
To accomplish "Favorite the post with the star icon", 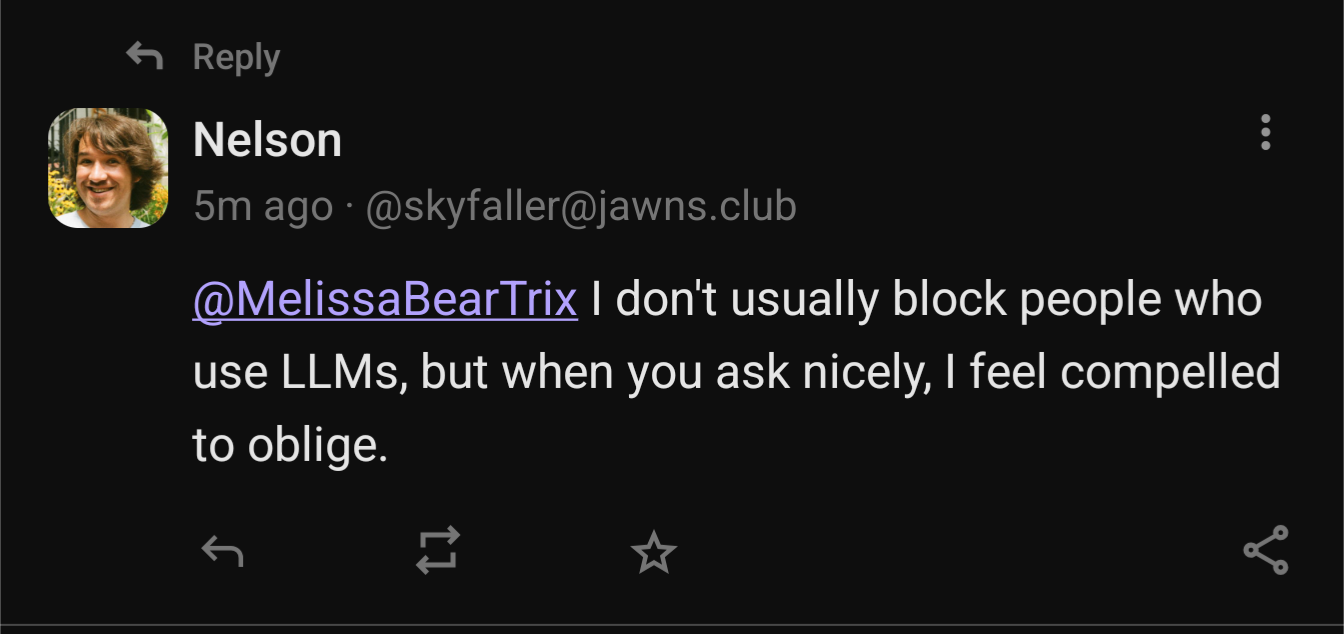I will point(654,552).
